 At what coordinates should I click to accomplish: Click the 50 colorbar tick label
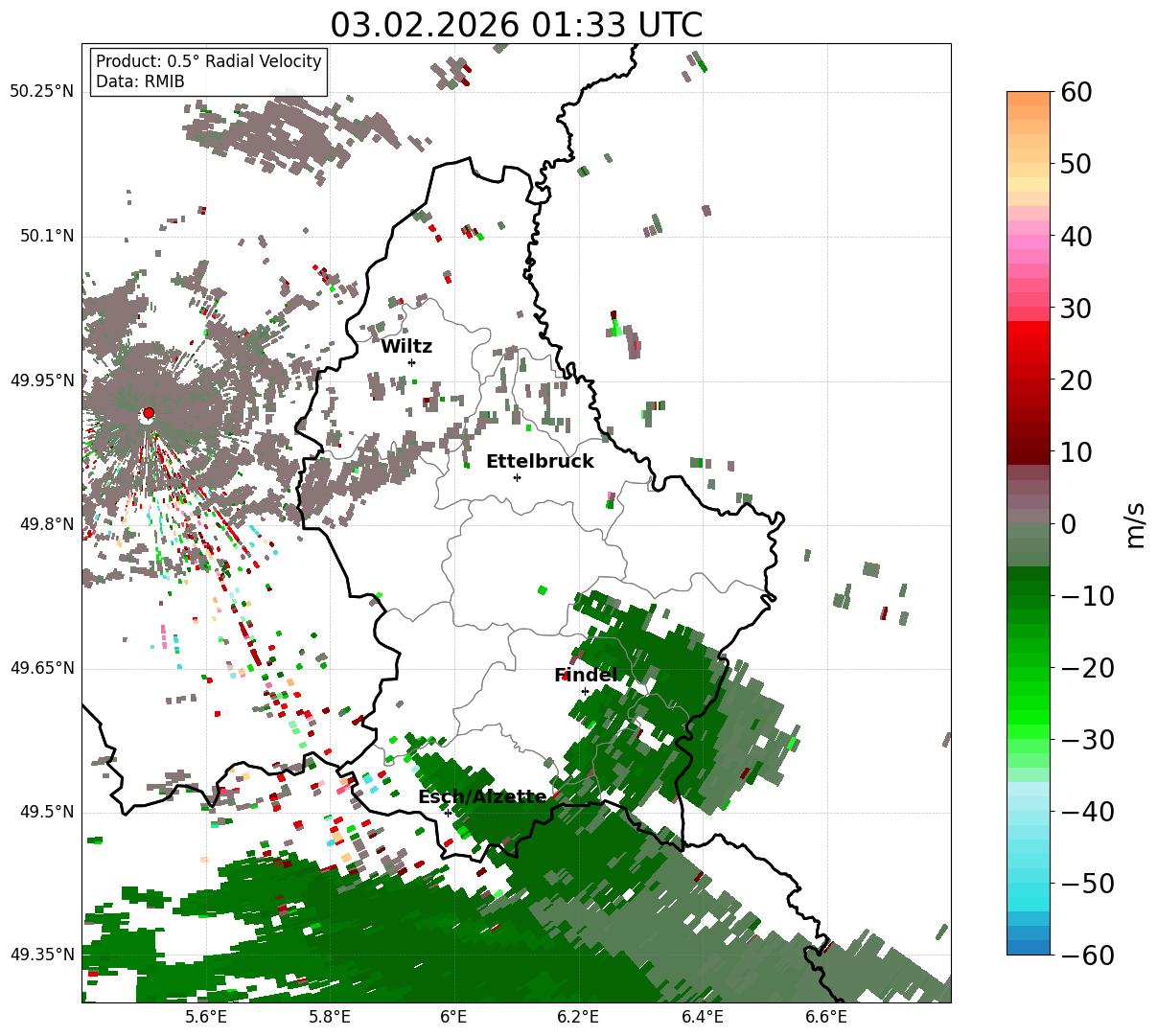tap(1076, 164)
